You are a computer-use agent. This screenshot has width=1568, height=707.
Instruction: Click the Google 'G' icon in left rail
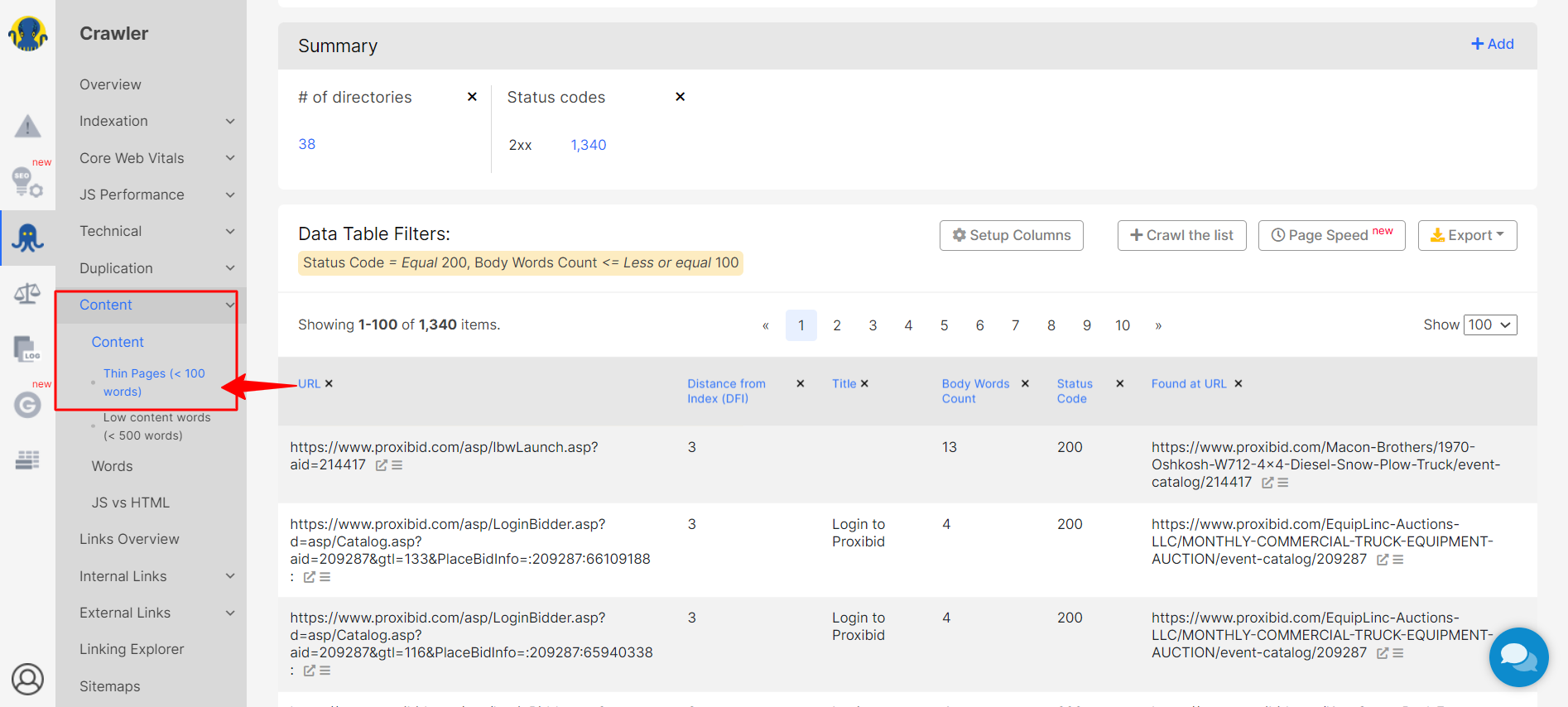[27, 405]
